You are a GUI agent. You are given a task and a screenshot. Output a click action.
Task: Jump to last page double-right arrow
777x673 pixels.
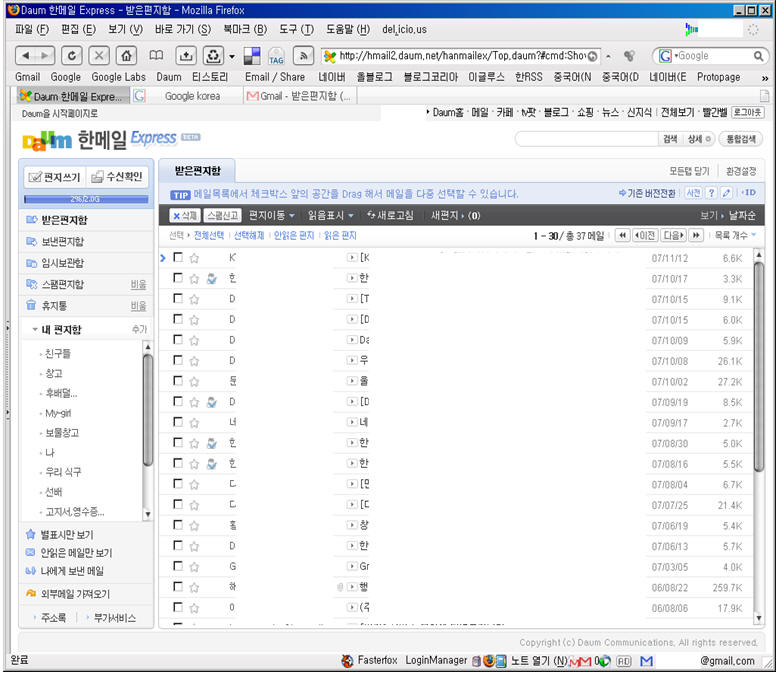(x=696, y=235)
